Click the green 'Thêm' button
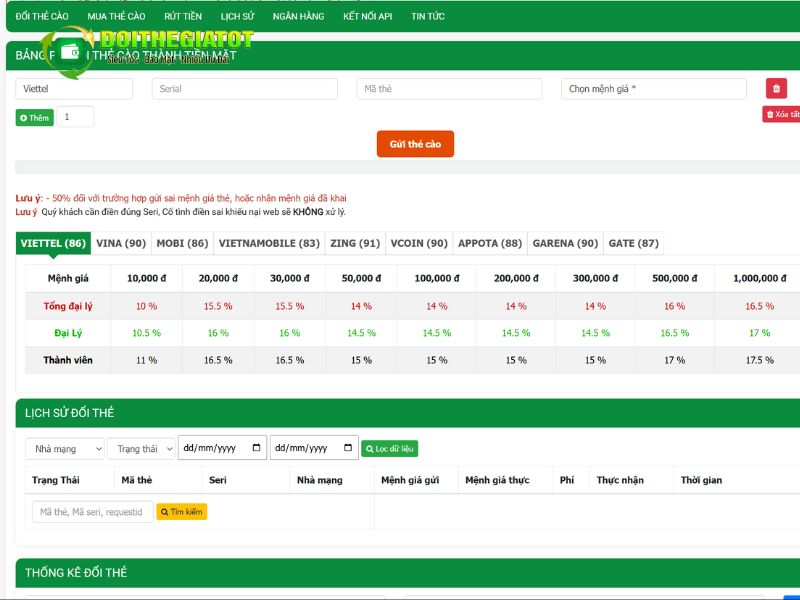The image size is (800, 600). (35, 118)
